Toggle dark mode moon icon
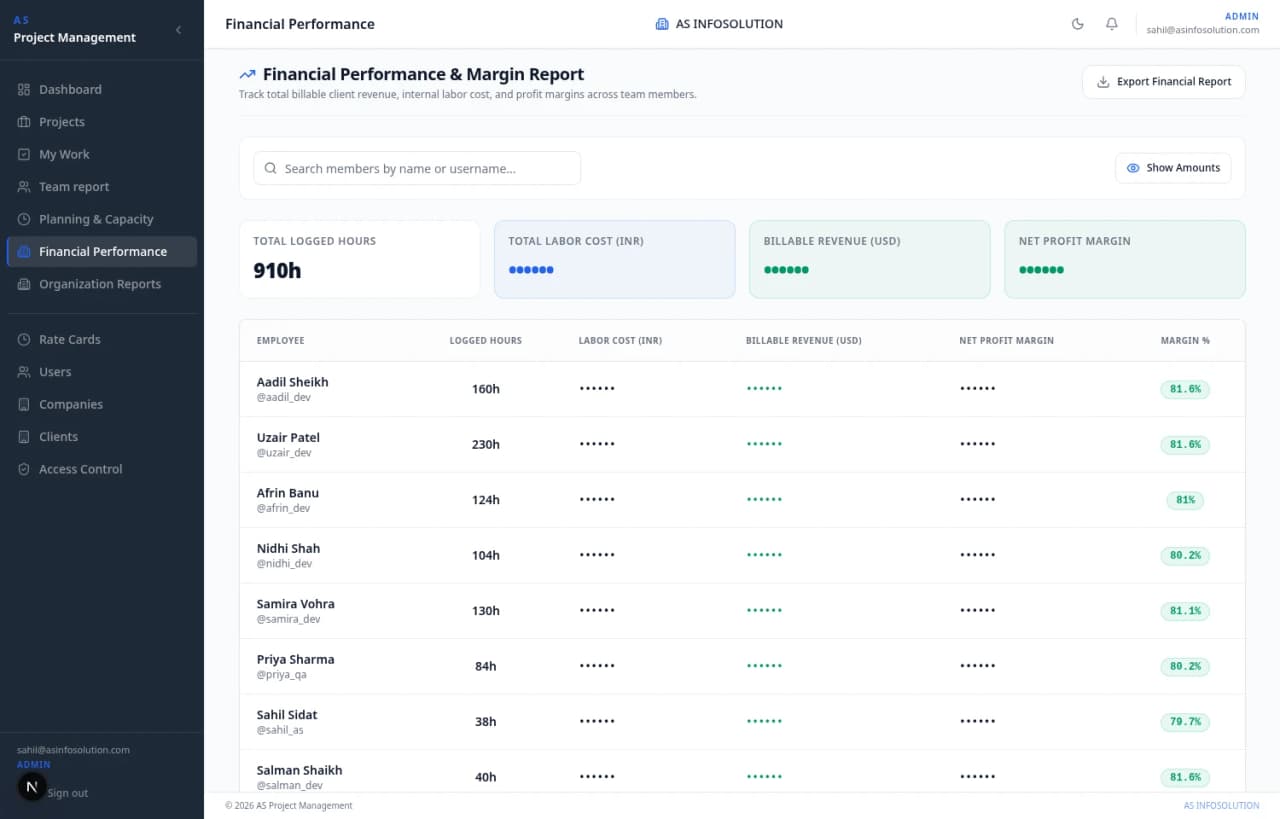 click(1078, 24)
